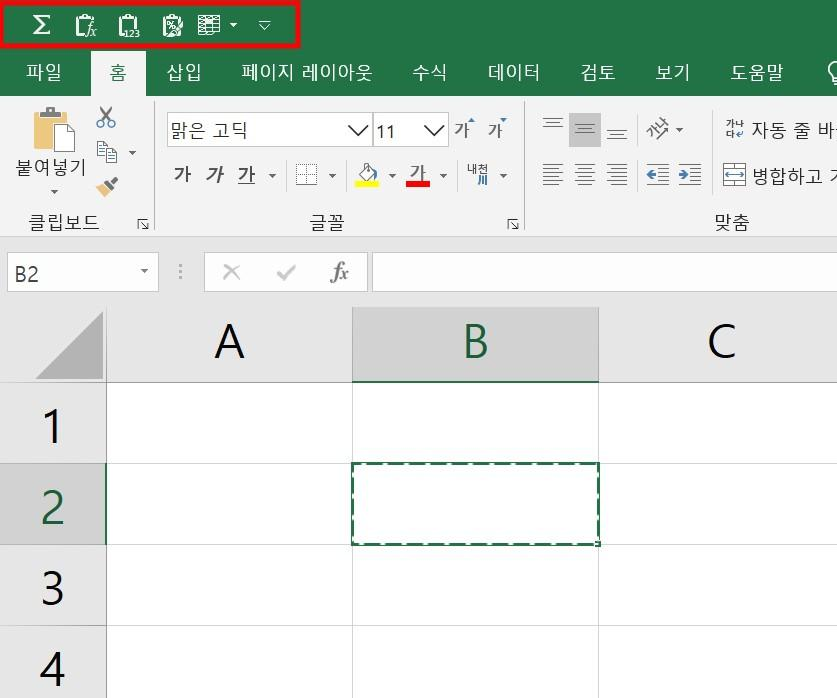The height and width of the screenshot is (698, 837).
Task: Open the 도움말 tab
Action: tap(756, 72)
